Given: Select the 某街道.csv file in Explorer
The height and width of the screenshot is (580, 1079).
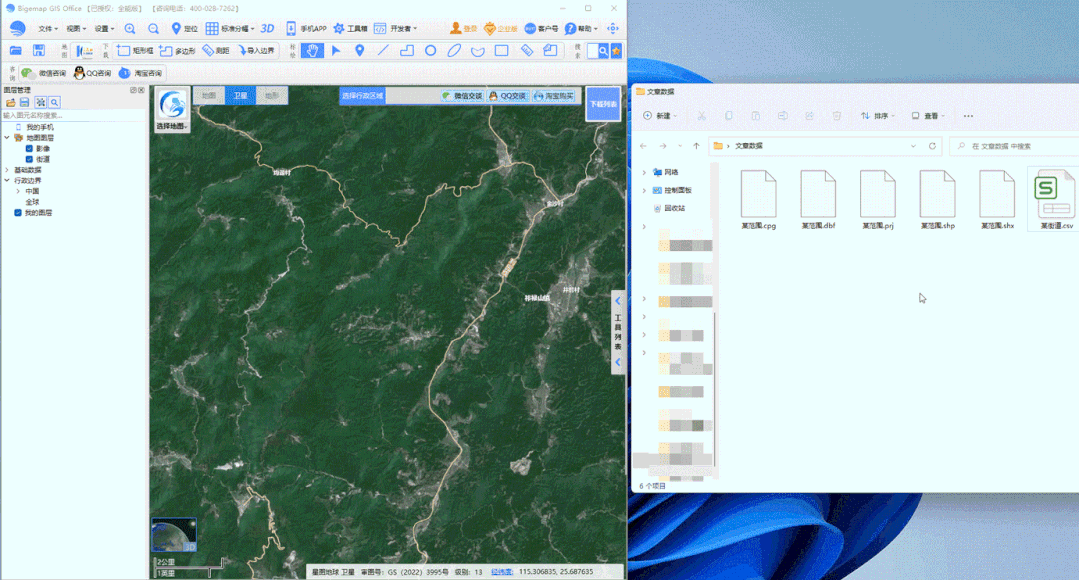Looking at the screenshot, I should point(1056,200).
